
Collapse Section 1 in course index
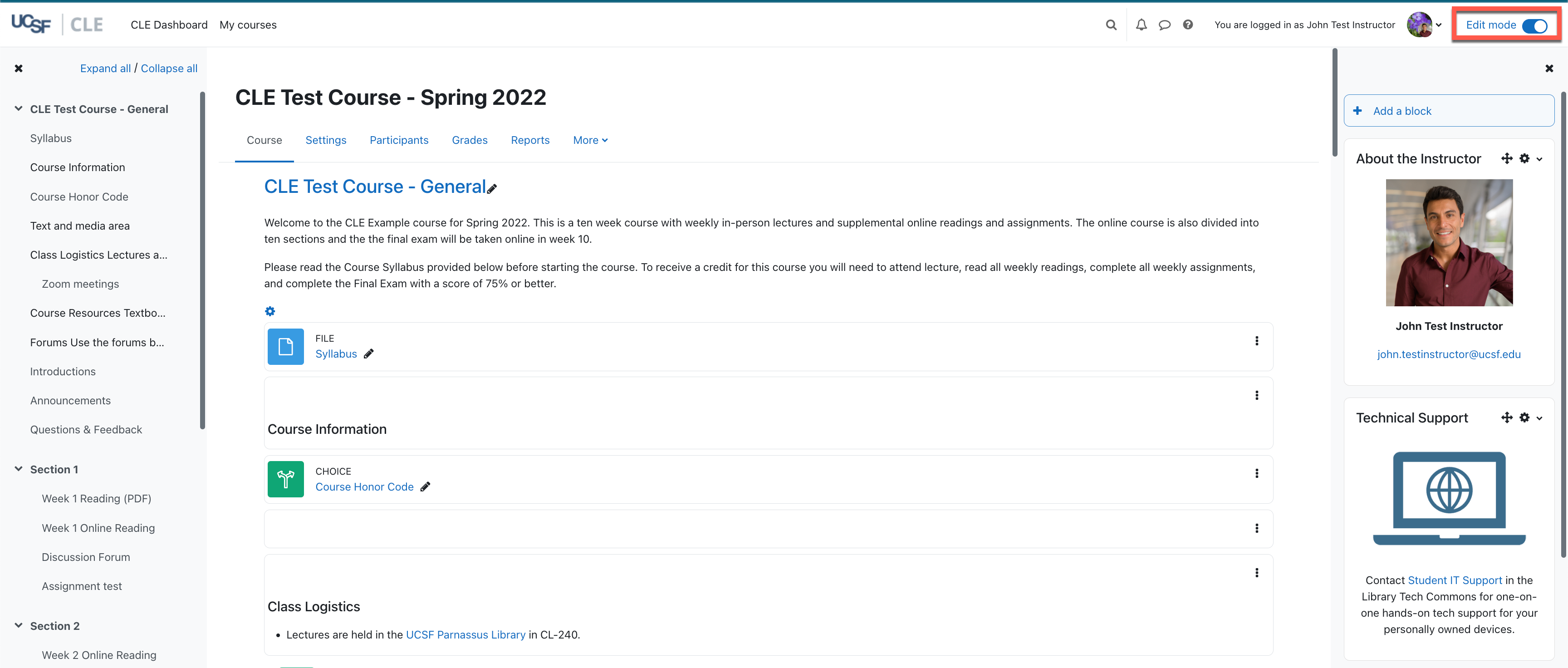[18, 470]
